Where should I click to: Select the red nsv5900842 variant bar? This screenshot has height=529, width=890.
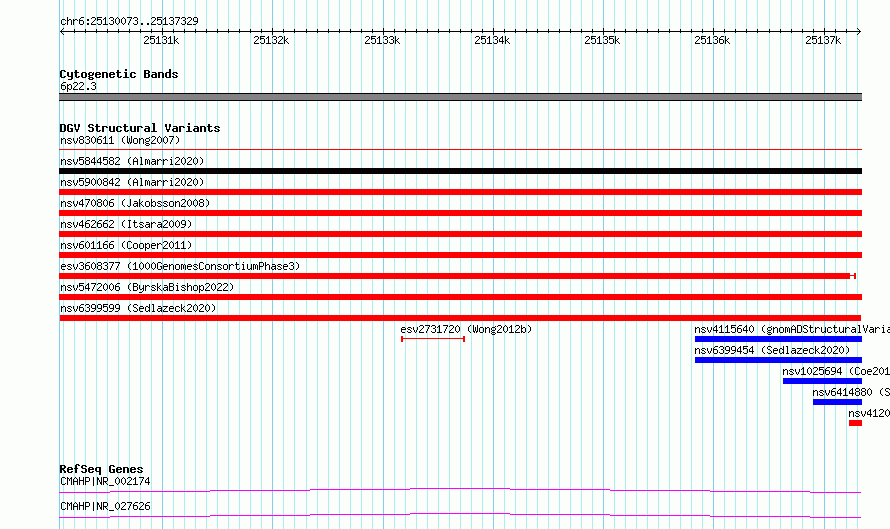coord(460,192)
